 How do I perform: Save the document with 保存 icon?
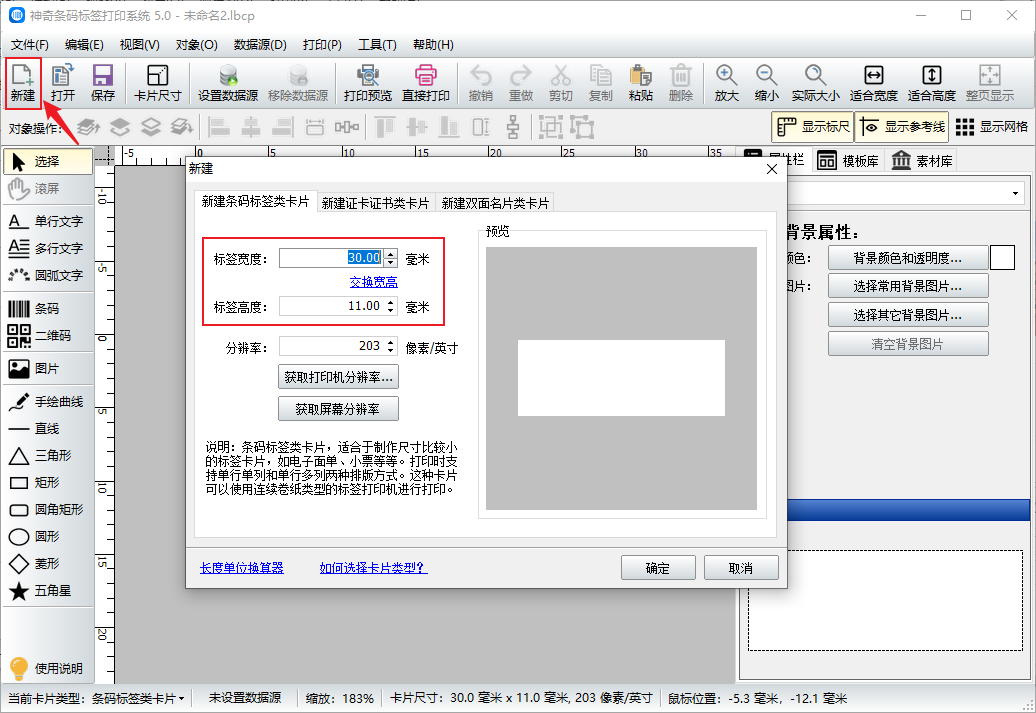102,83
